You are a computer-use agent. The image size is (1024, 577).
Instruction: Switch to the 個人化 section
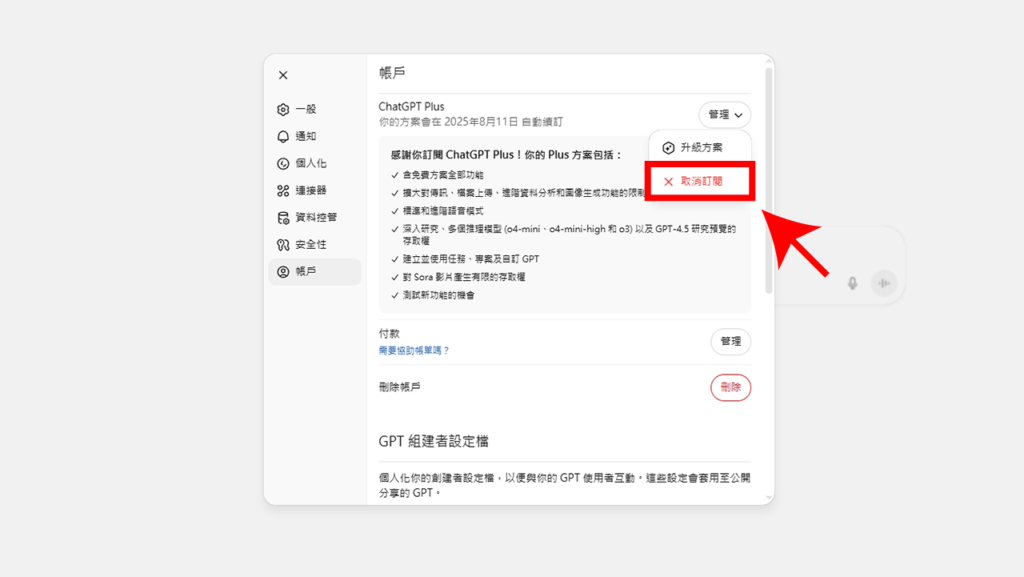[x=314, y=163]
